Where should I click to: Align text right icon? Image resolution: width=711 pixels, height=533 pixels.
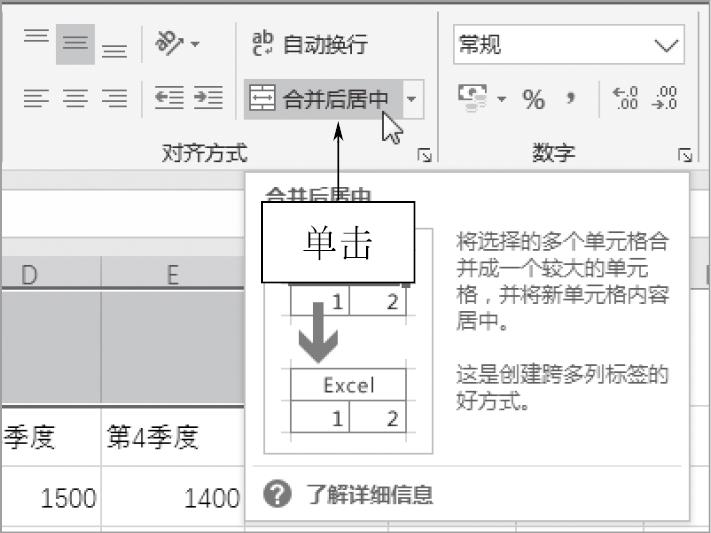click(114, 98)
